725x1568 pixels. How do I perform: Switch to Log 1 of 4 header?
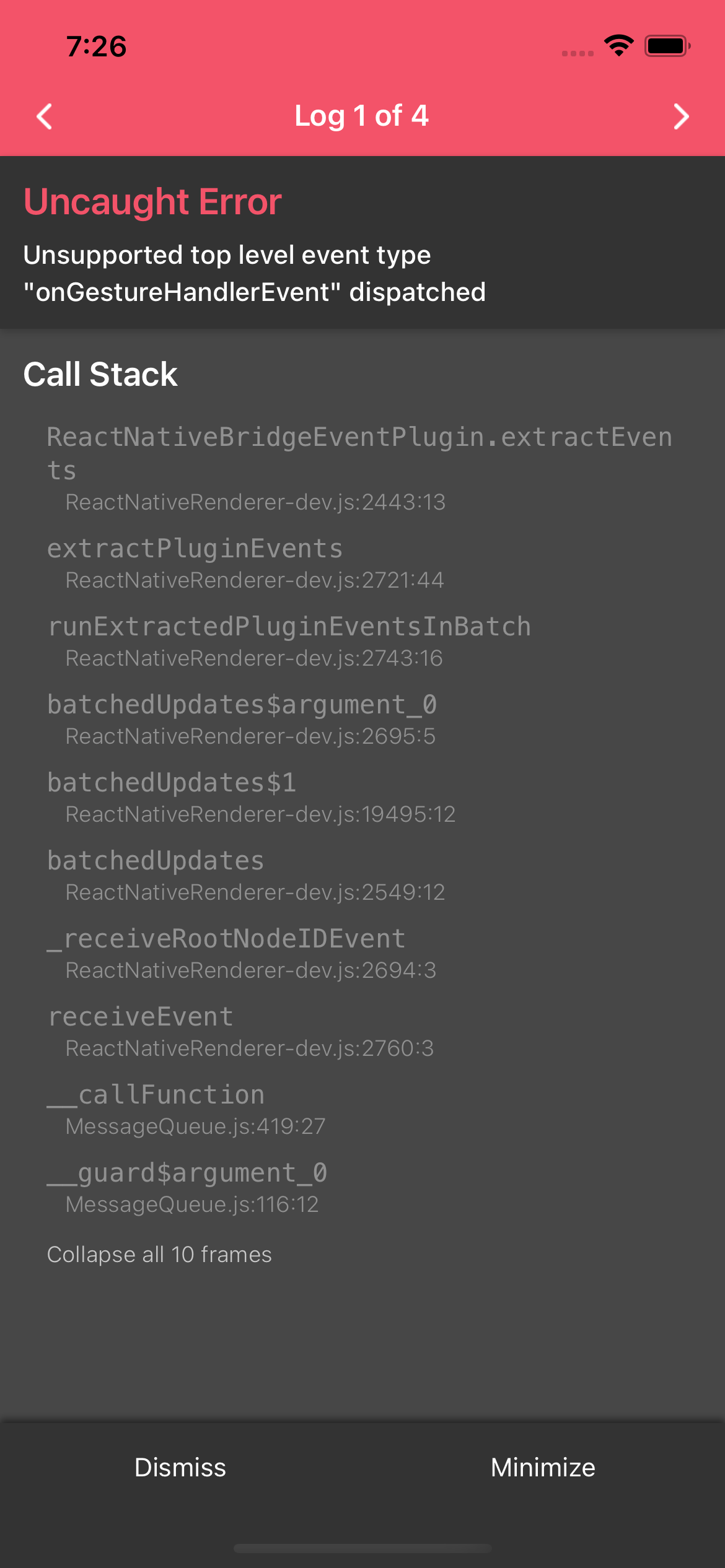point(362,116)
